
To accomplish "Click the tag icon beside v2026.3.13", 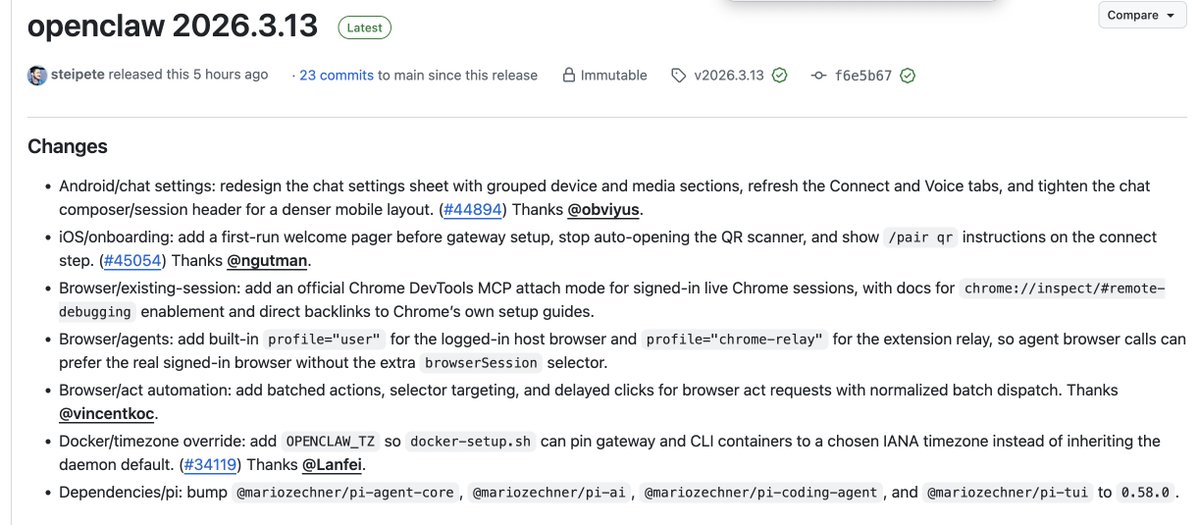I will pyautogui.click(x=679, y=75).
